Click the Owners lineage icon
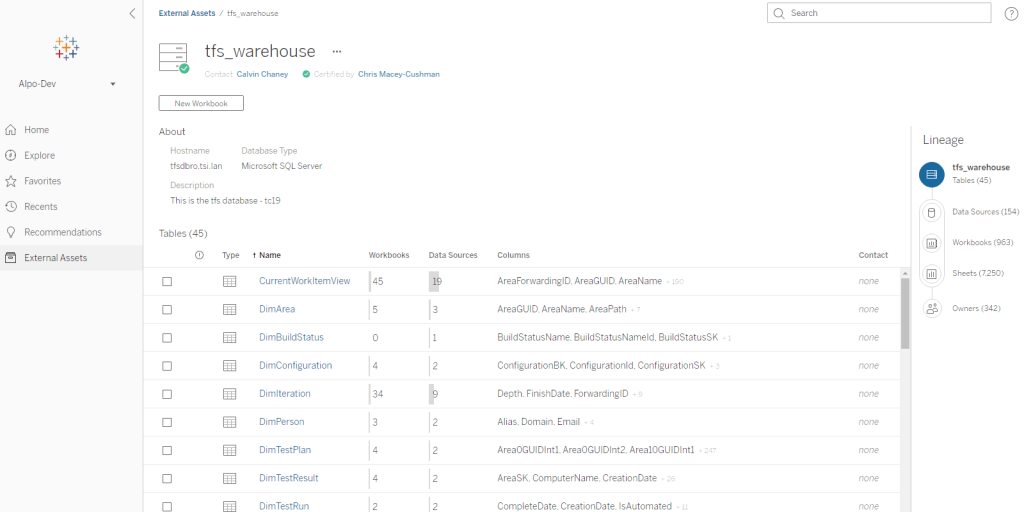Screen dimensions: 1024x512 [932, 308]
